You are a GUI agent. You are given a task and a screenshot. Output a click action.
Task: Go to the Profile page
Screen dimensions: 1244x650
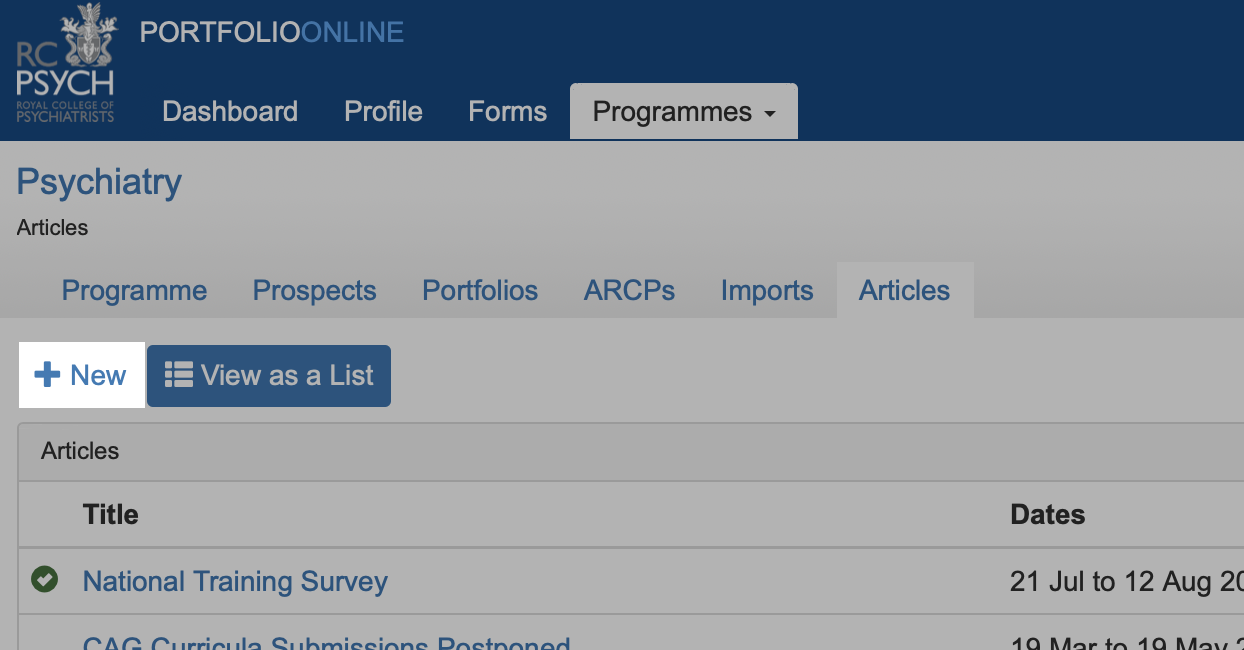pyautogui.click(x=383, y=111)
